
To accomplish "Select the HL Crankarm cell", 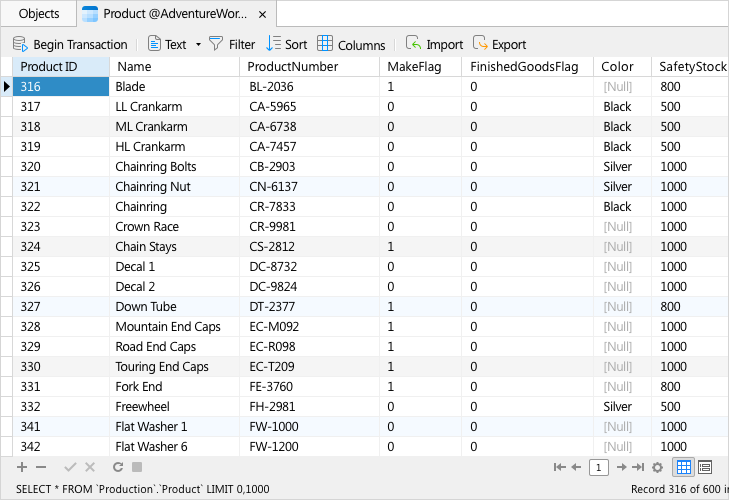I will pyautogui.click(x=174, y=147).
